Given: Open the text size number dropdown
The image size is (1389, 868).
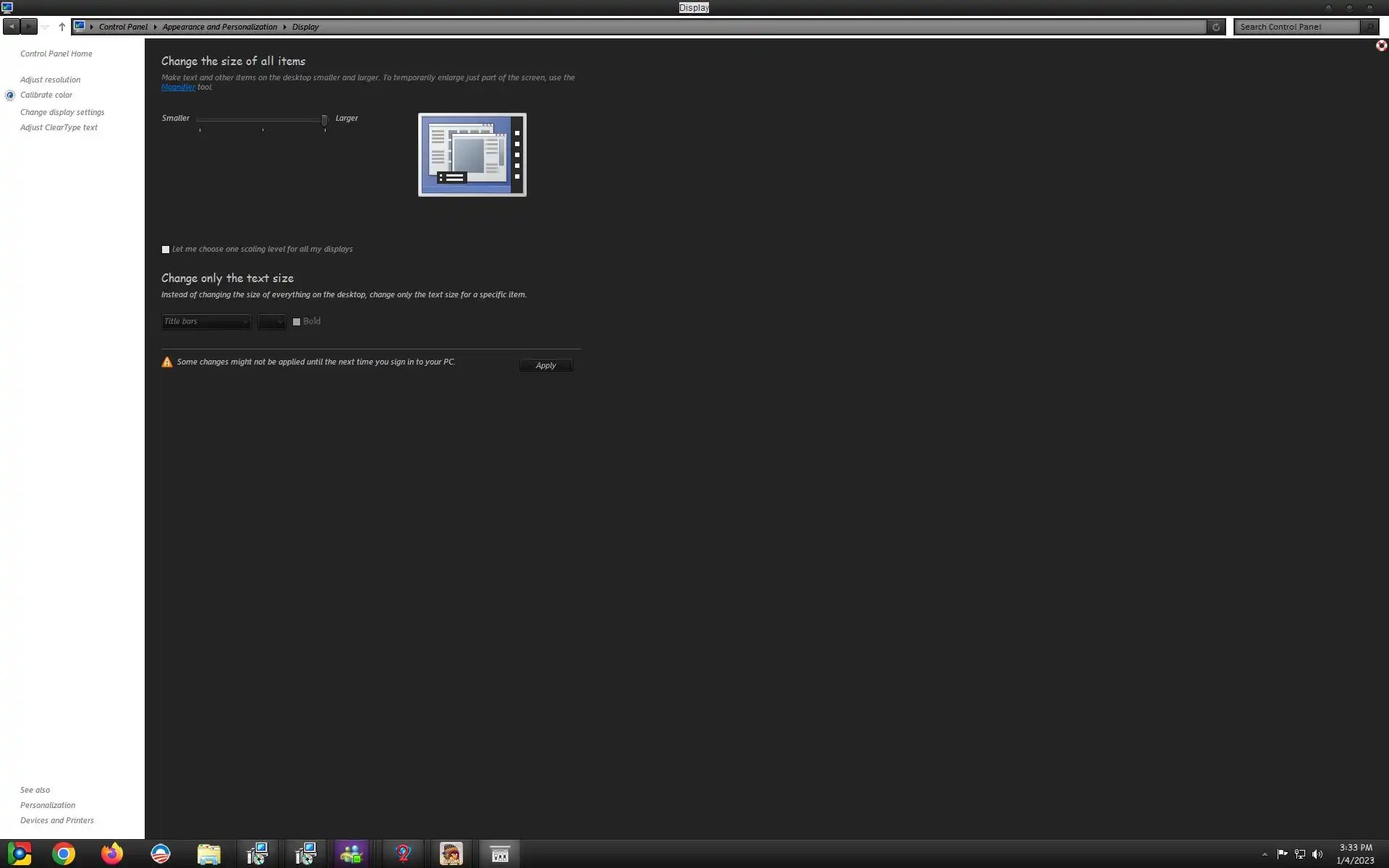Looking at the screenshot, I should [x=272, y=322].
